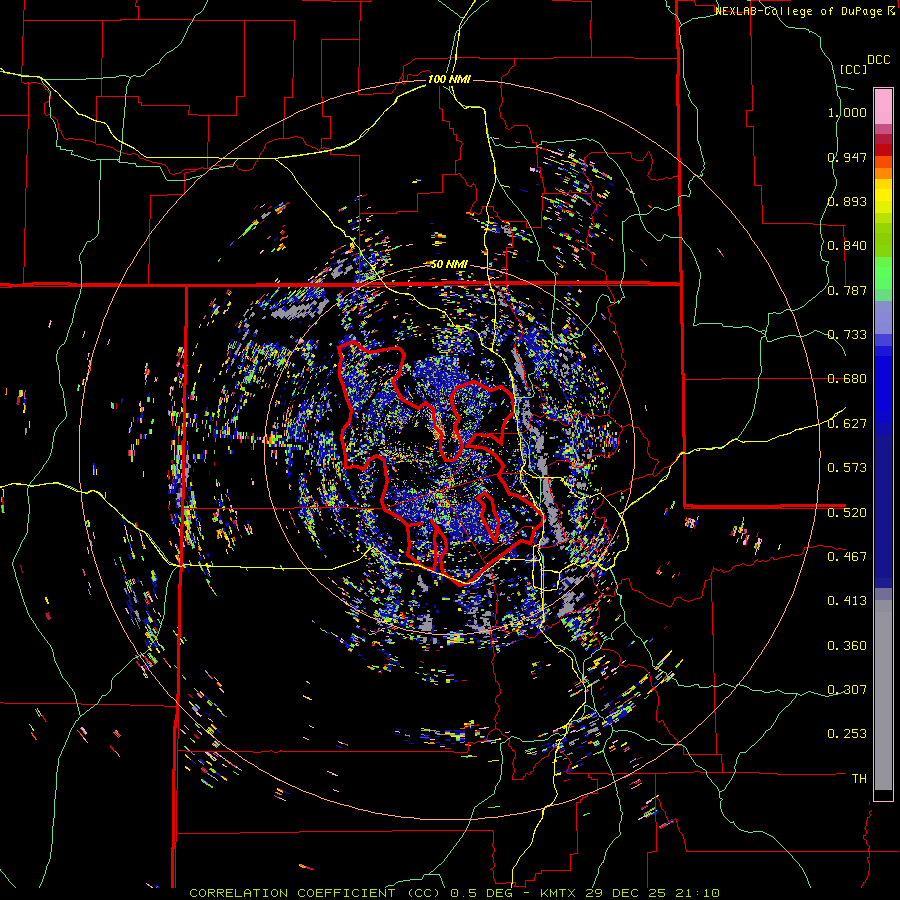The width and height of the screenshot is (900, 900).
Task: Click the pink segment of the color bar
Action: point(883,106)
